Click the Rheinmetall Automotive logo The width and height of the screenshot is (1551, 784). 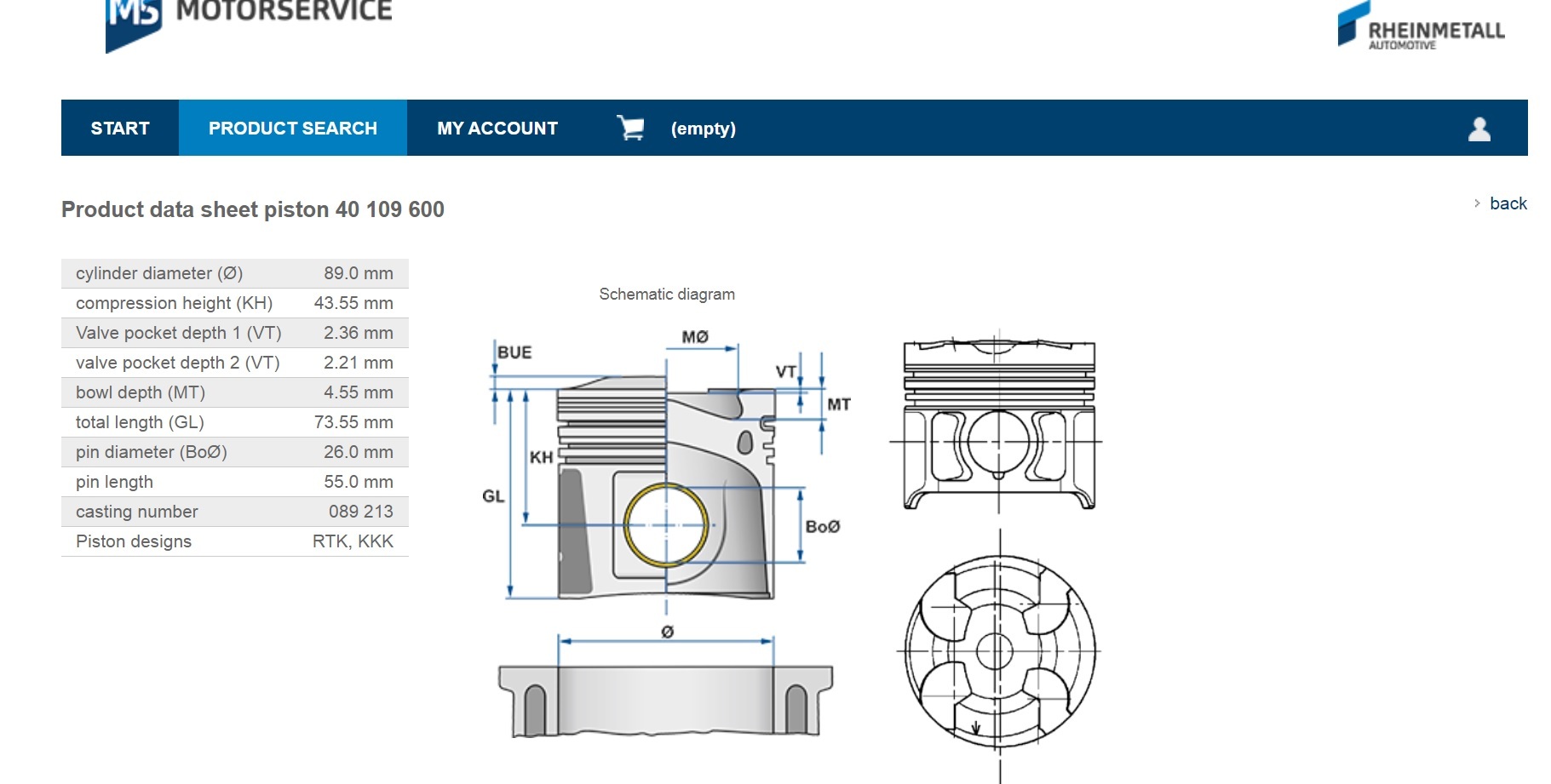1421,27
